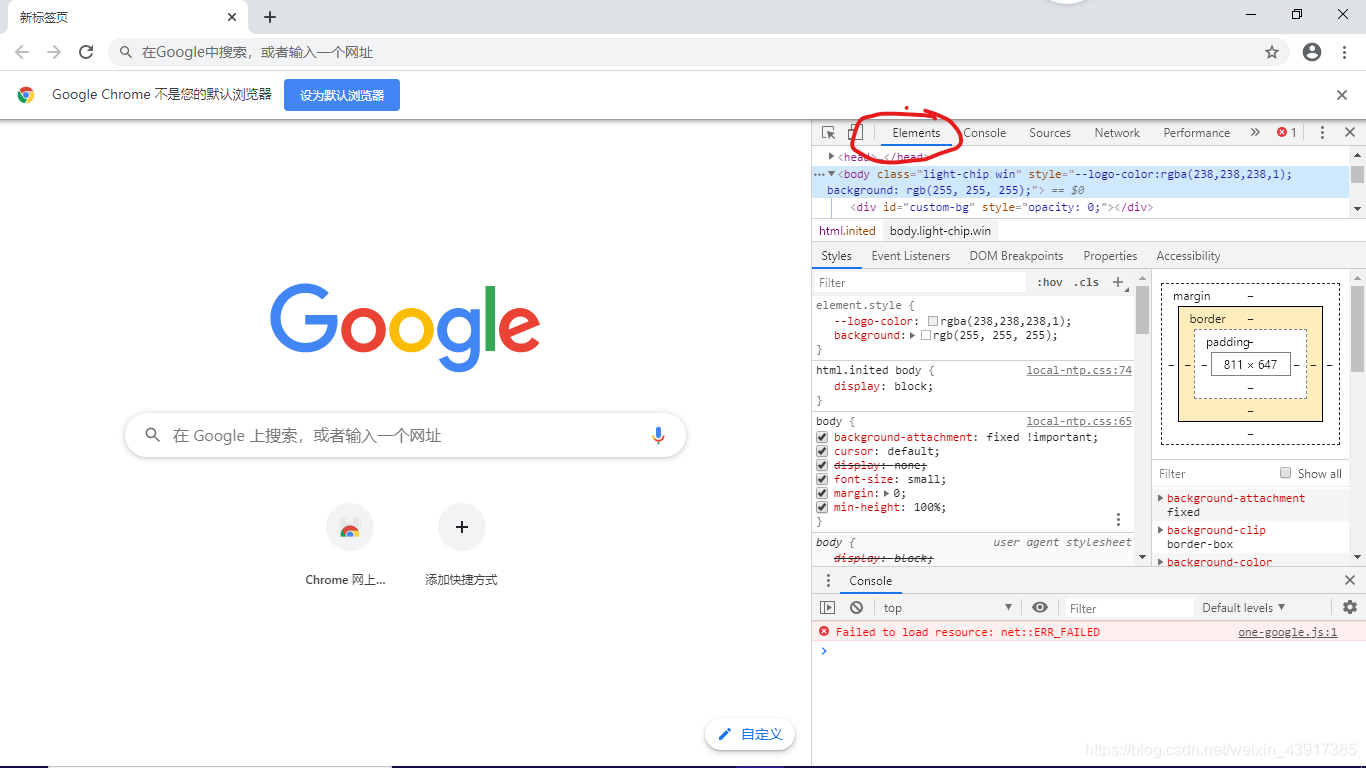Open the --logo-color color swatch

(933, 322)
